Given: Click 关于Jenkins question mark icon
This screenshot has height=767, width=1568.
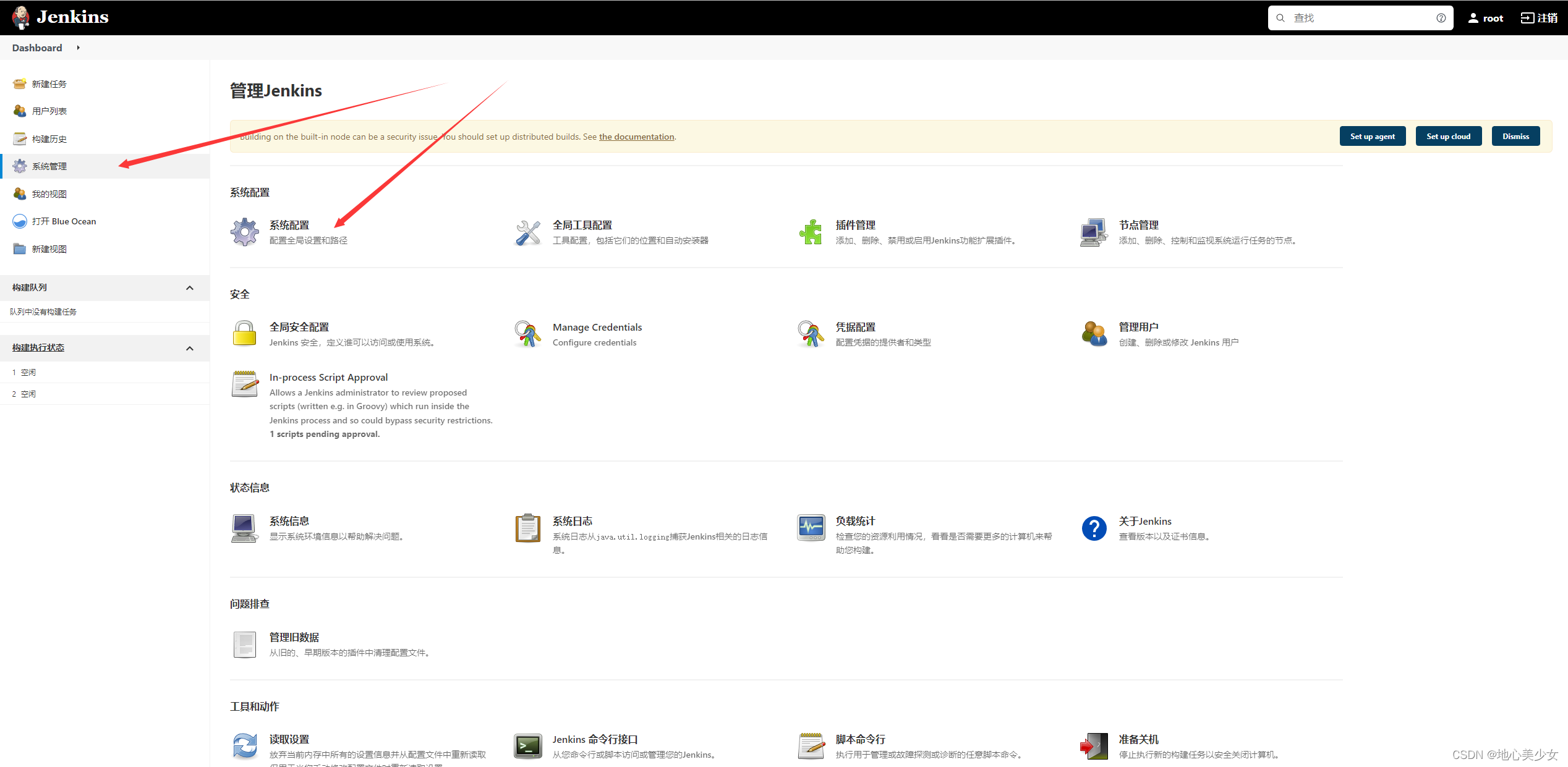Looking at the screenshot, I should pos(1094,528).
